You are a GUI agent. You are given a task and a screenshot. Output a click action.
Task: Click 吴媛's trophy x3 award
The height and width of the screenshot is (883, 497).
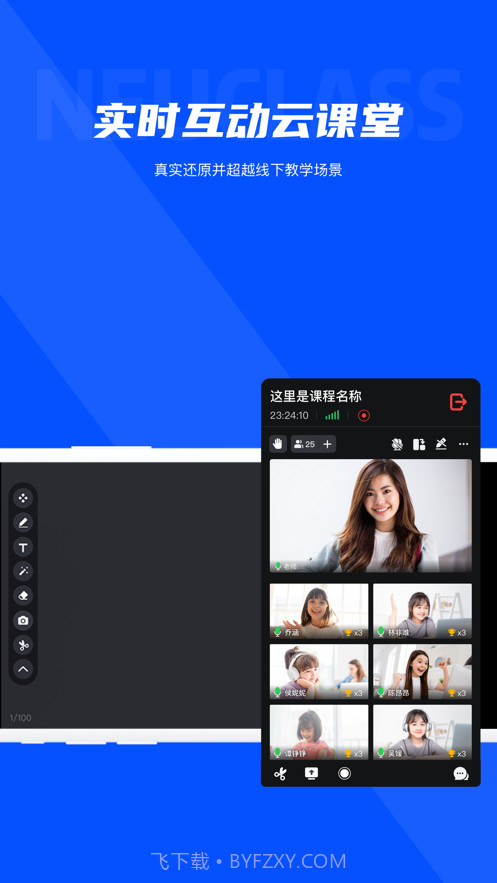[457, 753]
